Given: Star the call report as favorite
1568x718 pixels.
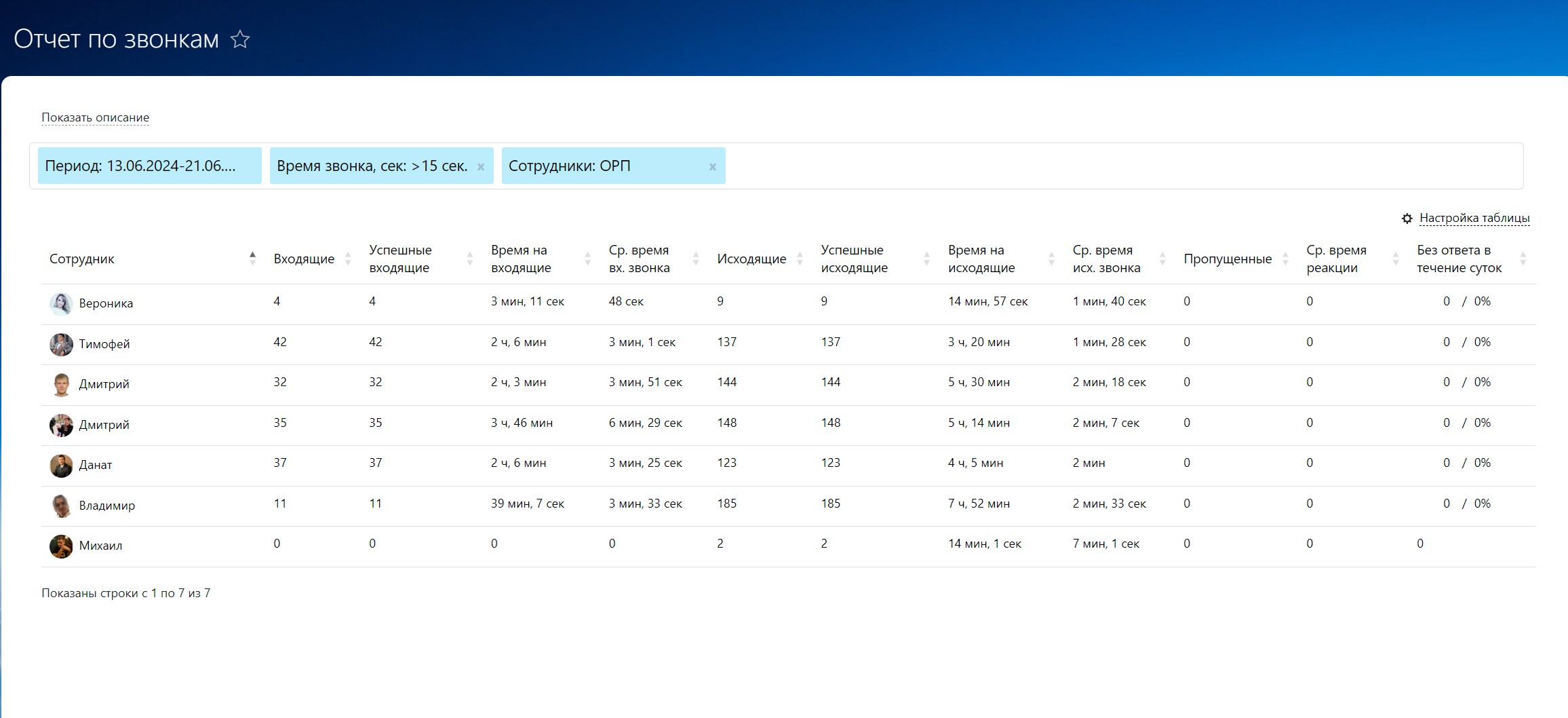Looking at the screenshot, I should click(x=240, y=39).
